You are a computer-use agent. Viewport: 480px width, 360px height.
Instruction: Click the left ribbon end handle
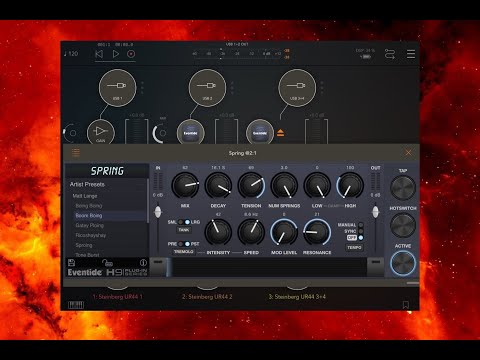tap(158, 267)
